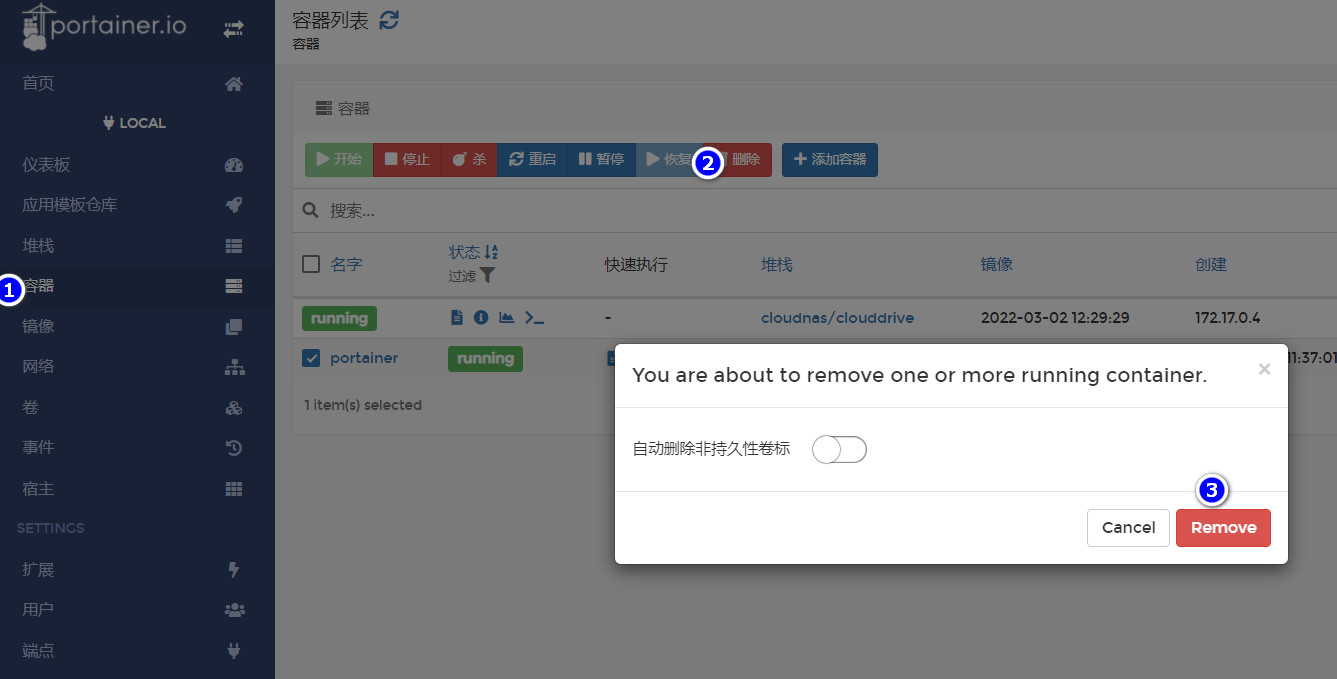View logs icon in clouddrive row
1337x679 pixels.
click(456, 318)
